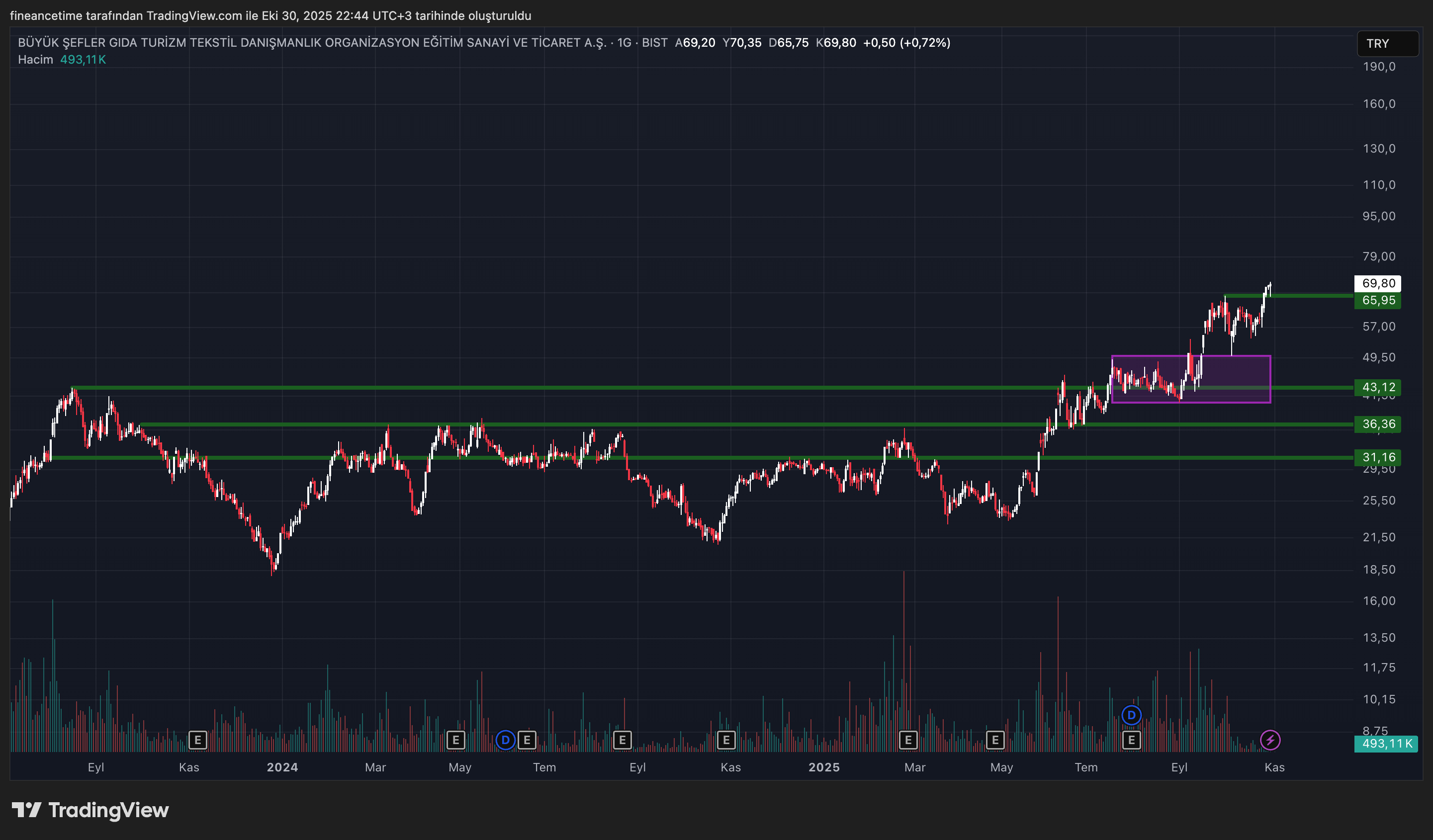Click the purple lightning icon near Kas
This screenshot has width=1433, height=840.
point(1270,740)
